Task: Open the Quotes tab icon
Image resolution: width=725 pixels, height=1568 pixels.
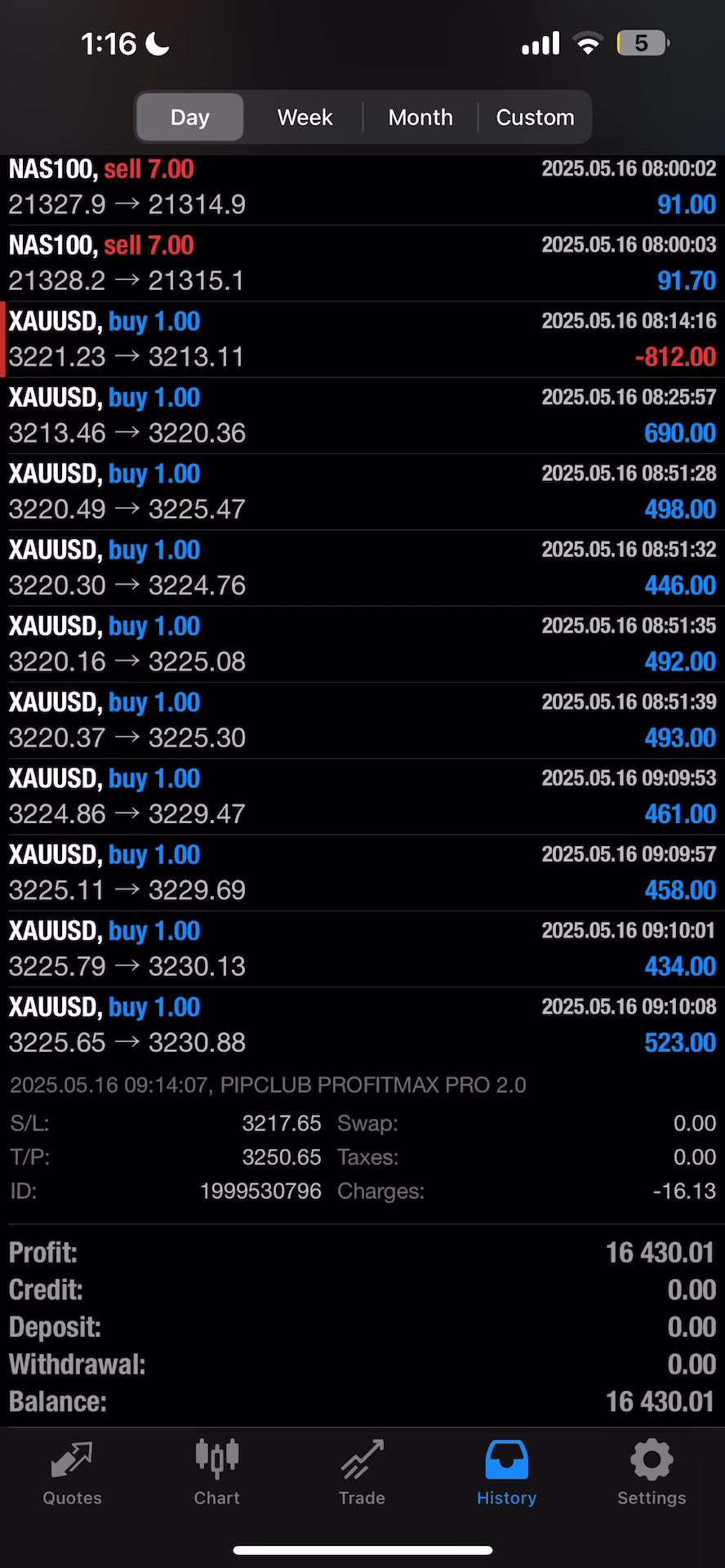Action: [x=72, y=1459]
